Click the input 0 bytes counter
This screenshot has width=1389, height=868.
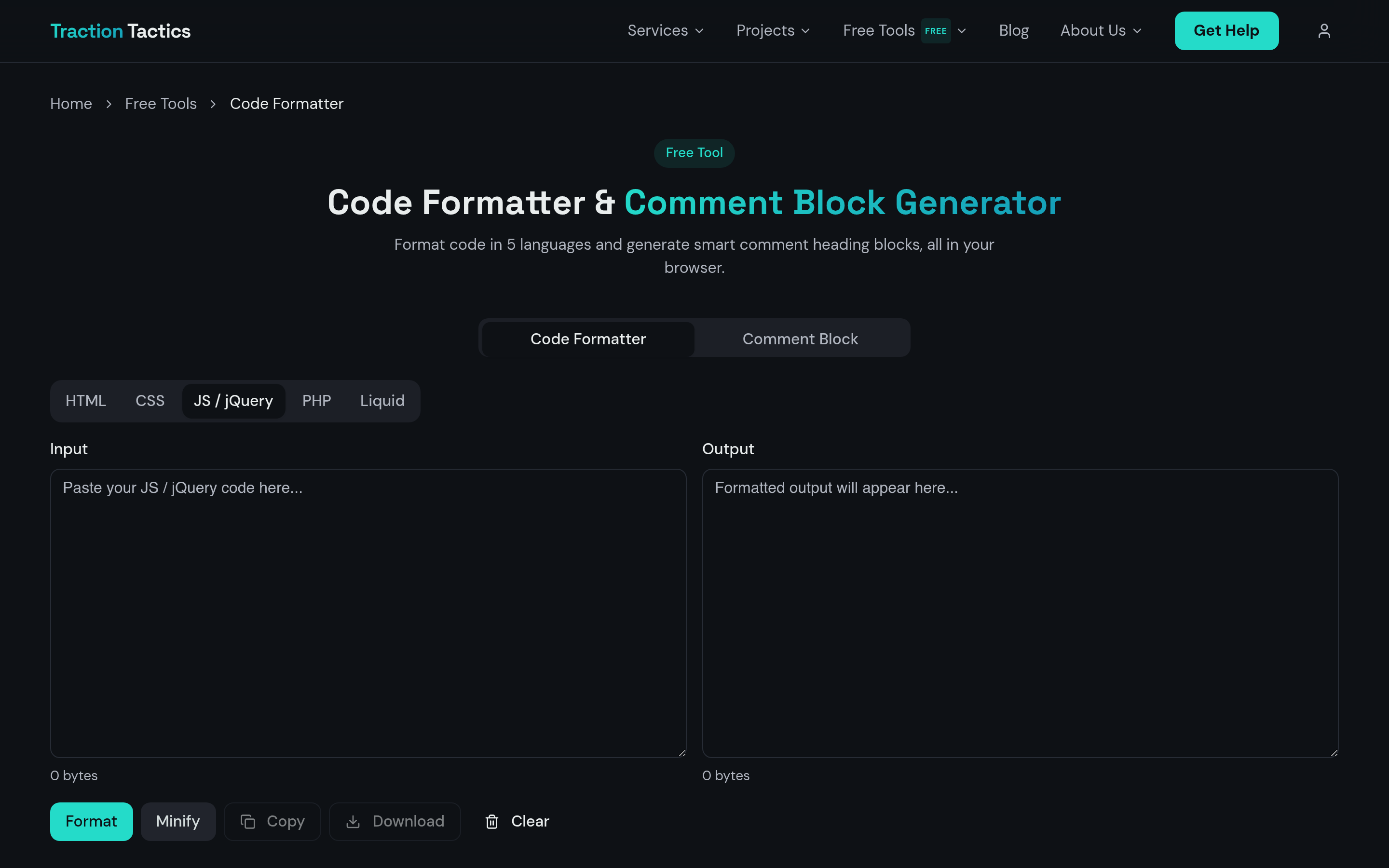click(73, 775)
